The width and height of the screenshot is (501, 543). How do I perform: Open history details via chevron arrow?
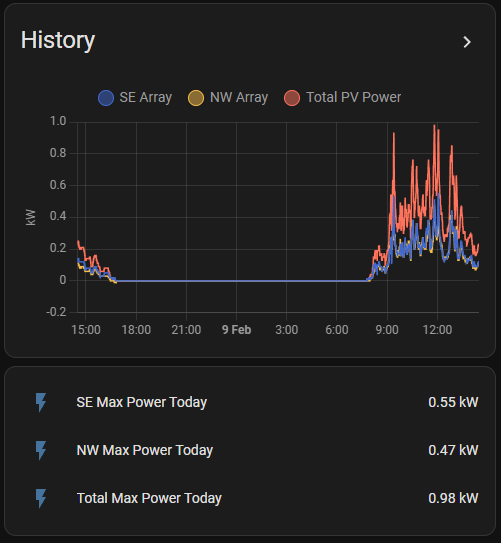[467, 42]
